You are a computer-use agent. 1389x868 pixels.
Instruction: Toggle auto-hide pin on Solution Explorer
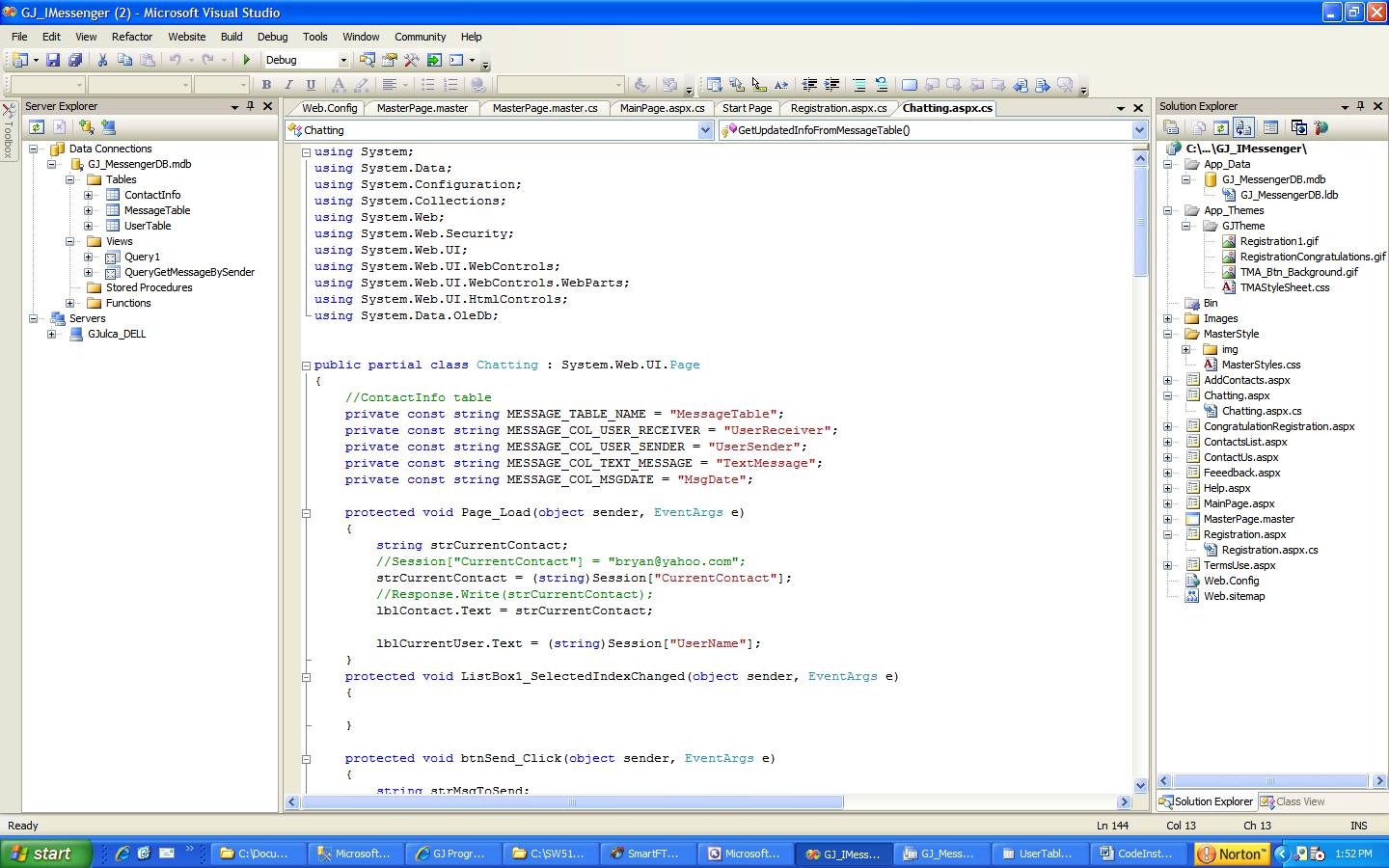(1361, 106)
